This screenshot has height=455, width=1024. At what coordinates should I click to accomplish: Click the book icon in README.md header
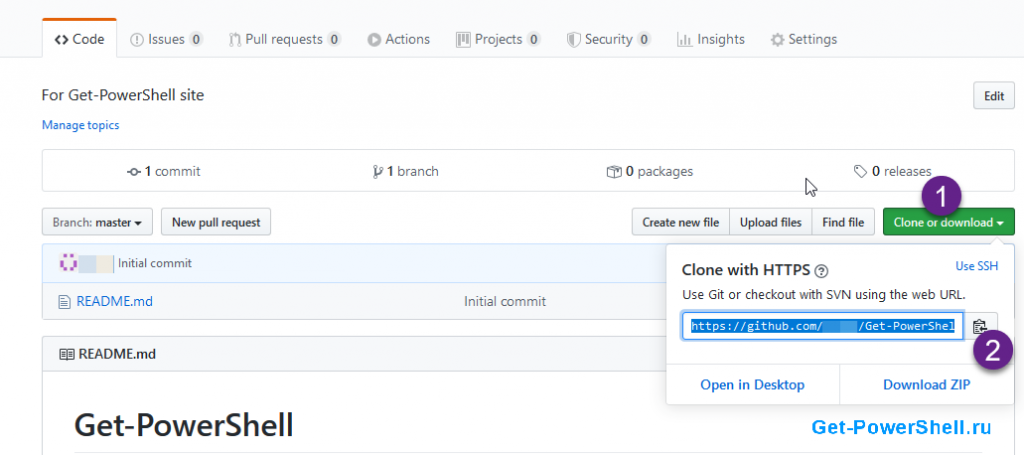[67, 354]
